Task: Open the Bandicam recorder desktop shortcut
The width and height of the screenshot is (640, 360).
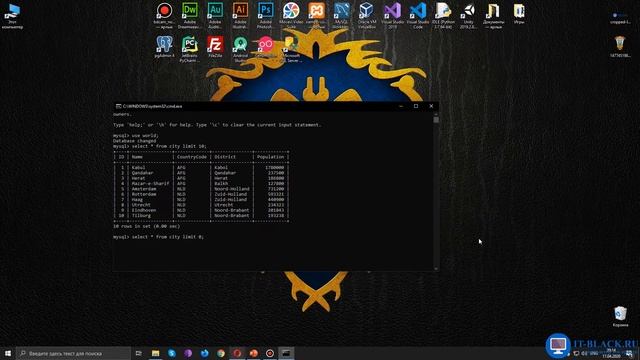Action: pyautogui.click(x=164, y=15)
